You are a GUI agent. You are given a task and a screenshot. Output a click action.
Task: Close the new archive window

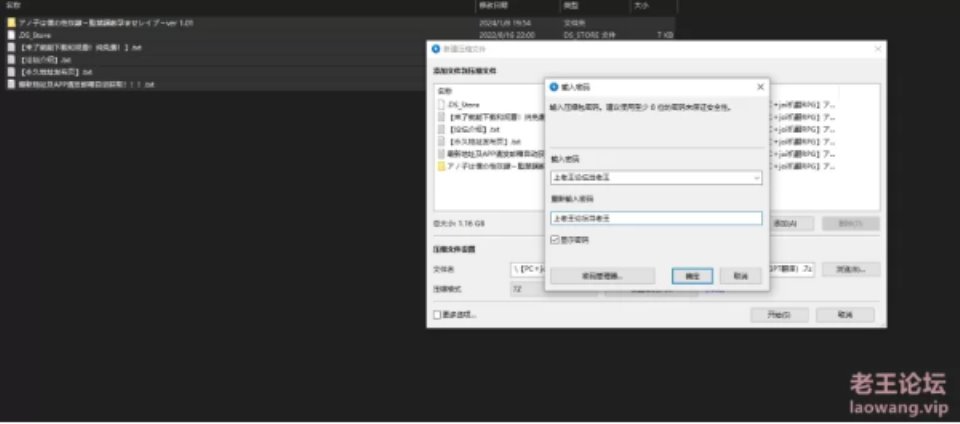[877, 49]
